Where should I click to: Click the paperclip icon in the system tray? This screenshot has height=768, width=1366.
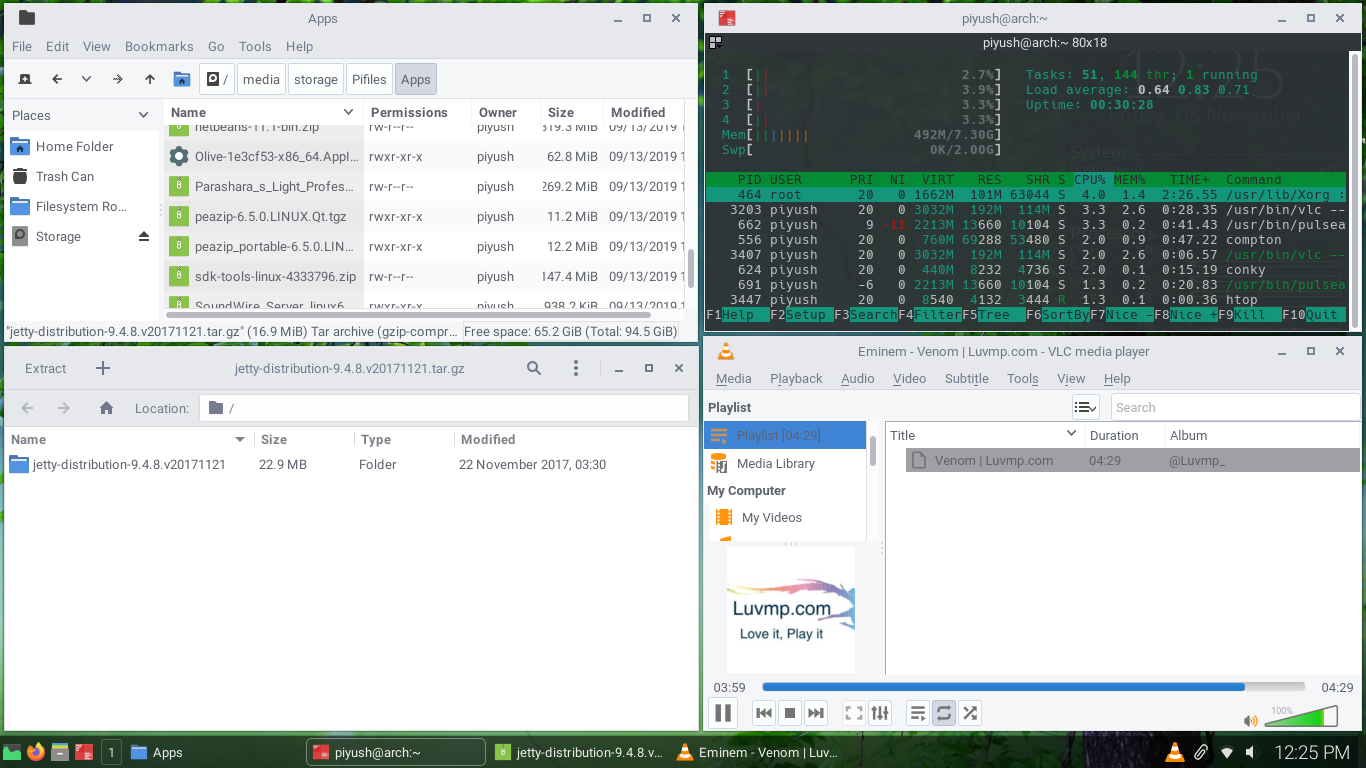[x=1201, y=752]
